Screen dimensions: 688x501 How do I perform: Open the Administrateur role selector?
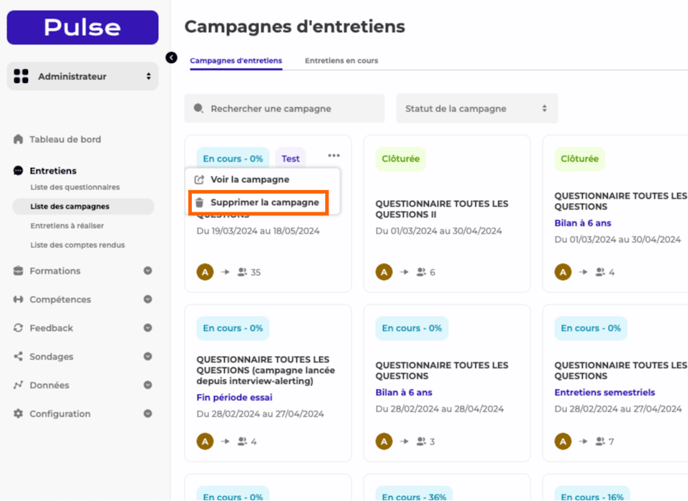coord(82,76)
